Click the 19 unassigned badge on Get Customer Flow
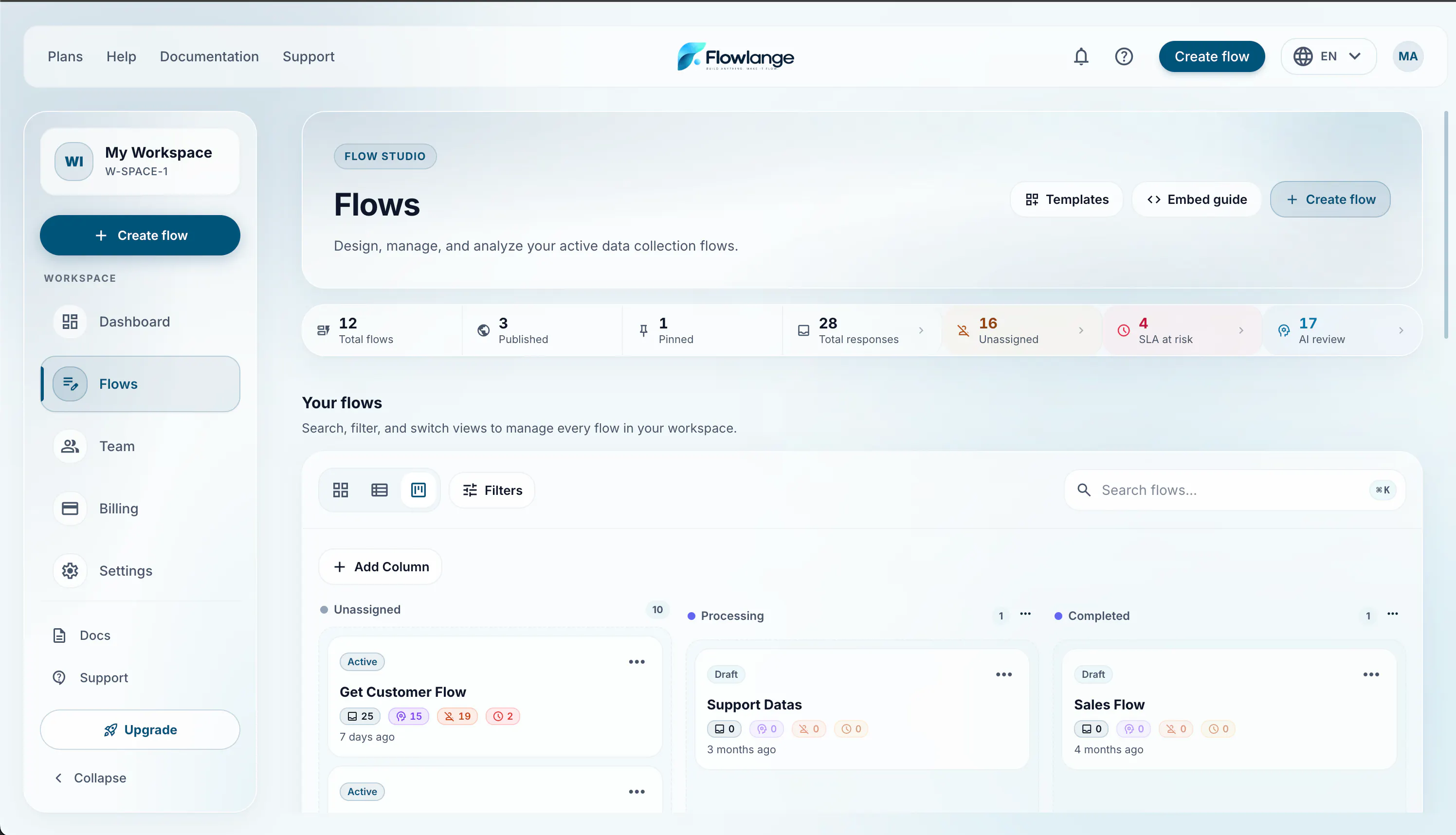The height and width of the screenshot is (835, 1456). [x=457, y=716]
